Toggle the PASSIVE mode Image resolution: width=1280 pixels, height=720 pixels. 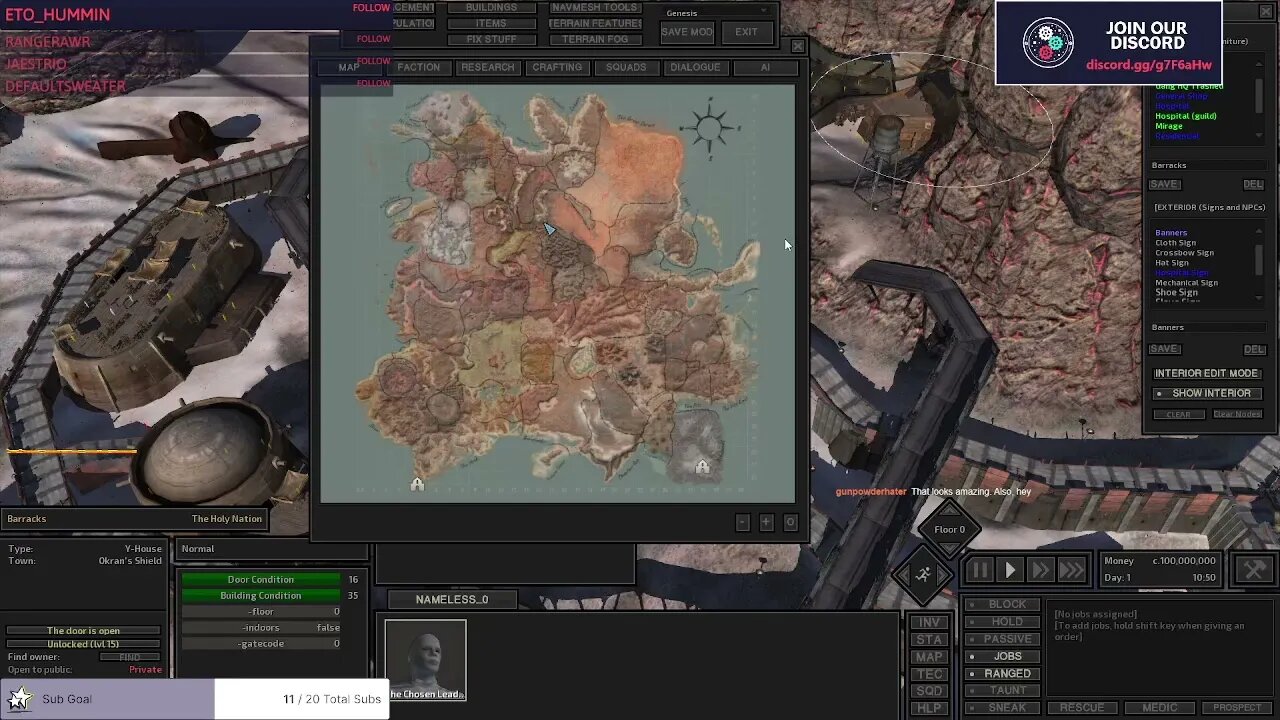click(1000, 639)
